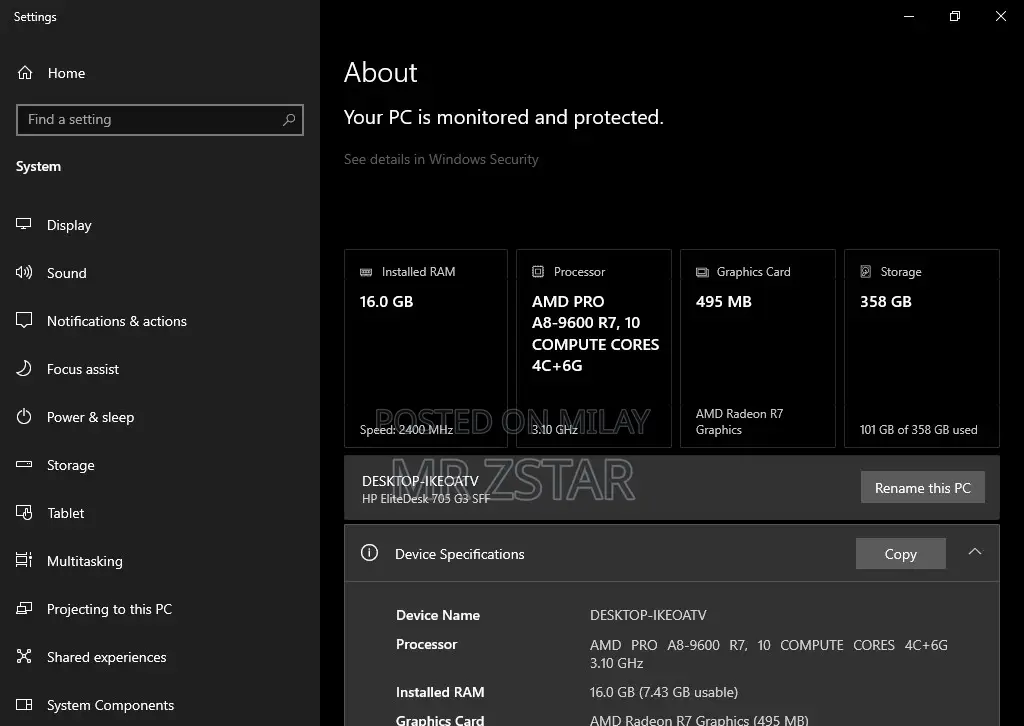Click the Shared experiences icon
This screenshot has width=1024, height=726.
[x=25, y=657]
